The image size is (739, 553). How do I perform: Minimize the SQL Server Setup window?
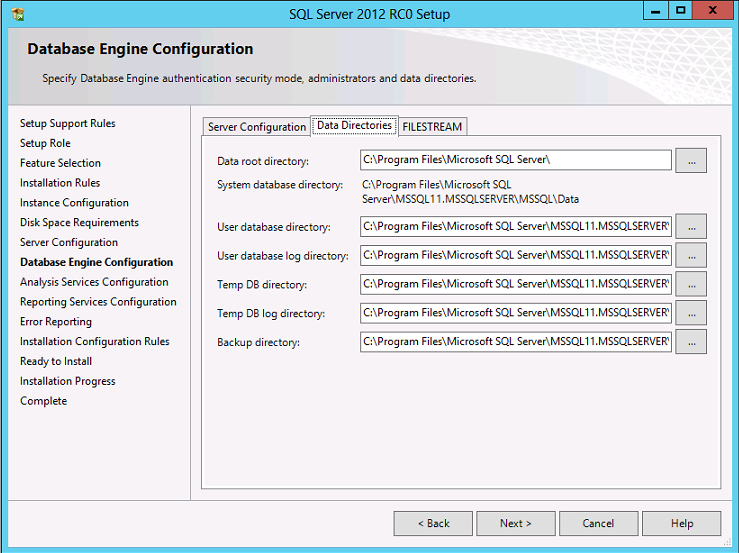(656, 11)
